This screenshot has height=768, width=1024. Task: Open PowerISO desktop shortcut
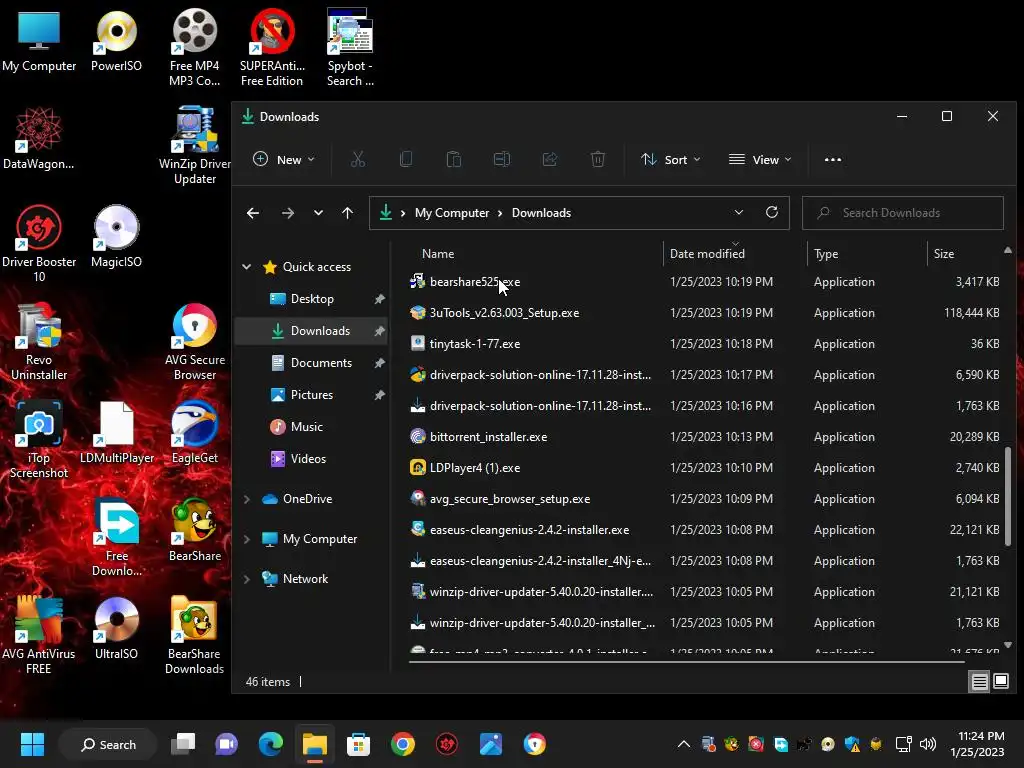click(x=116, y=41)
